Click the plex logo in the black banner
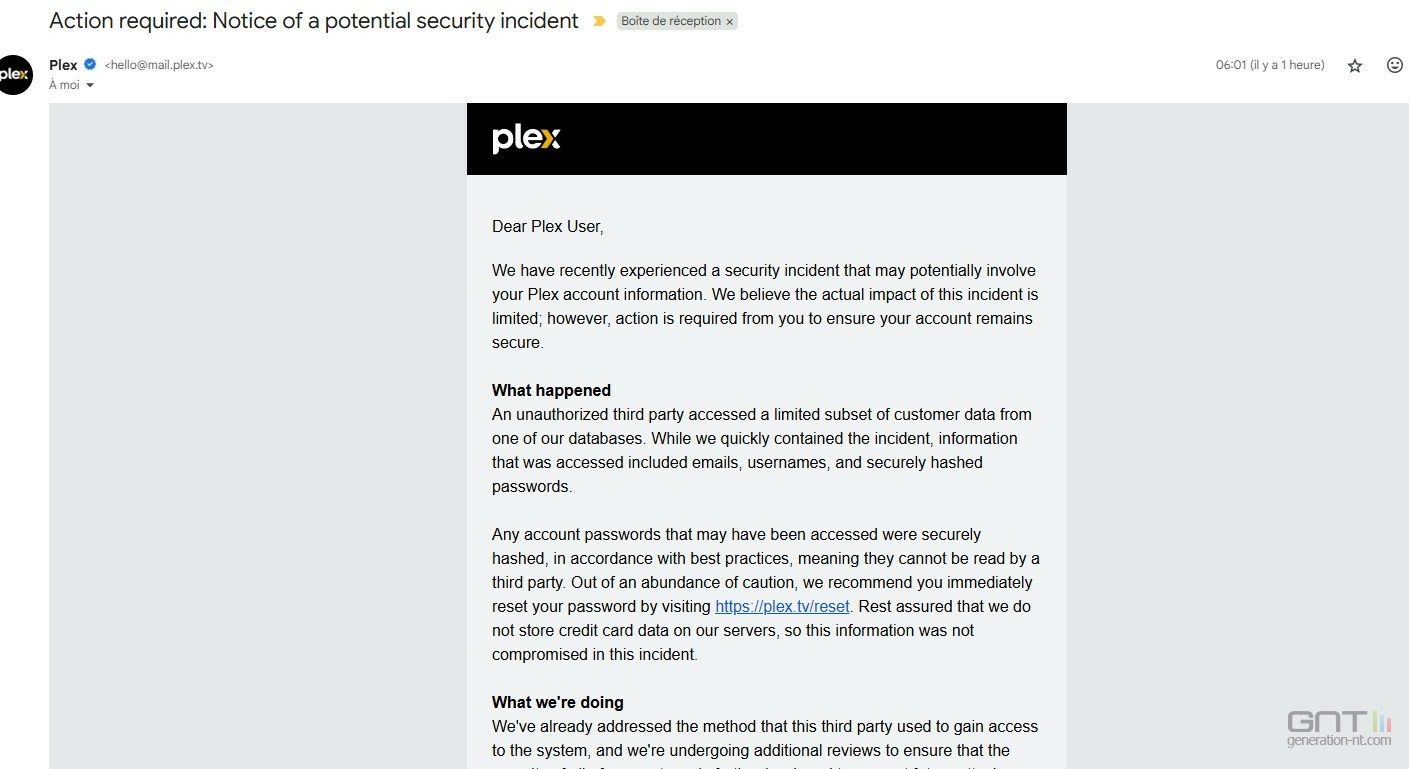Image resolution: width=1409 pixels, height=769 pixels. click(526, 139)
